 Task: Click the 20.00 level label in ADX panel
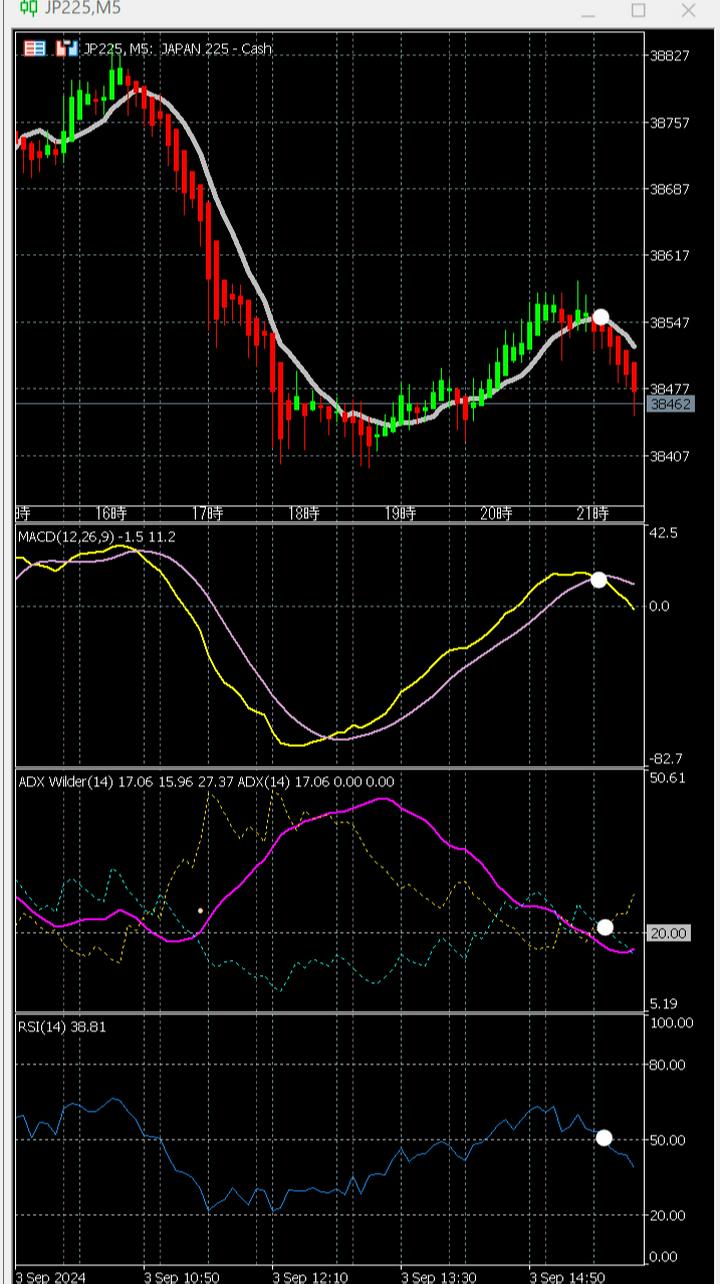click(669, 933)
